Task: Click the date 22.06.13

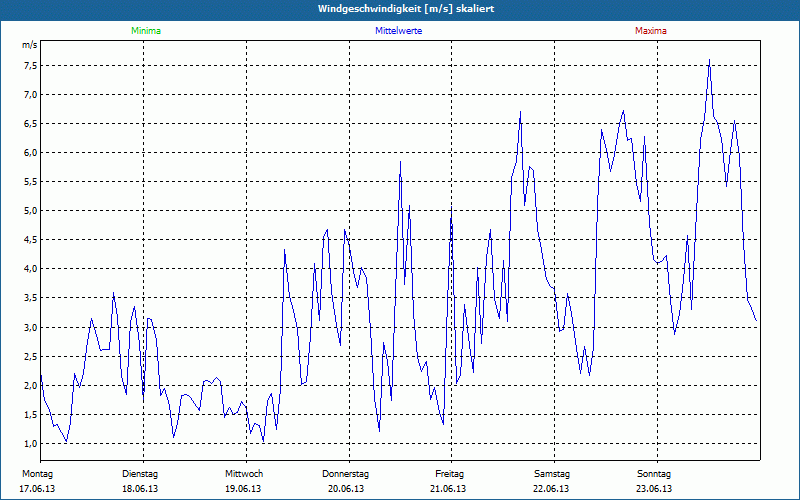Action: [x=551, y=489]
